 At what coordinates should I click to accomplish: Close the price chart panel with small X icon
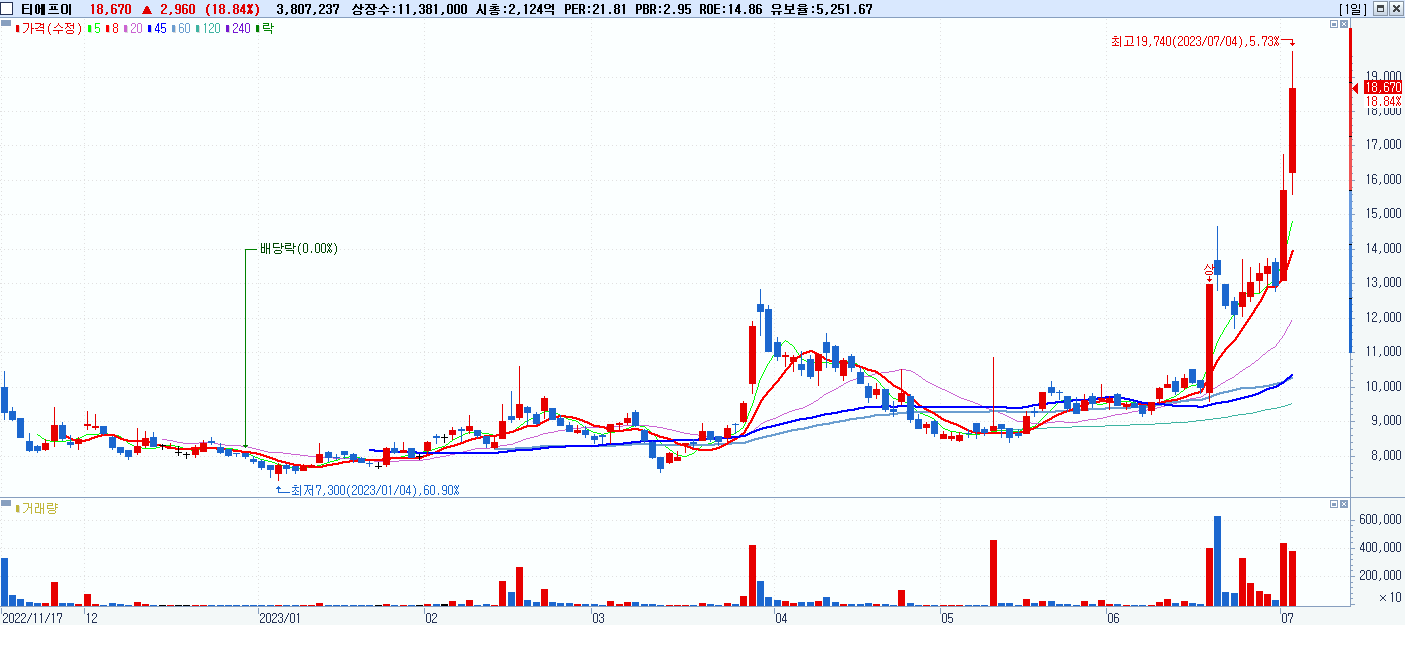(x=1344, y=24)
